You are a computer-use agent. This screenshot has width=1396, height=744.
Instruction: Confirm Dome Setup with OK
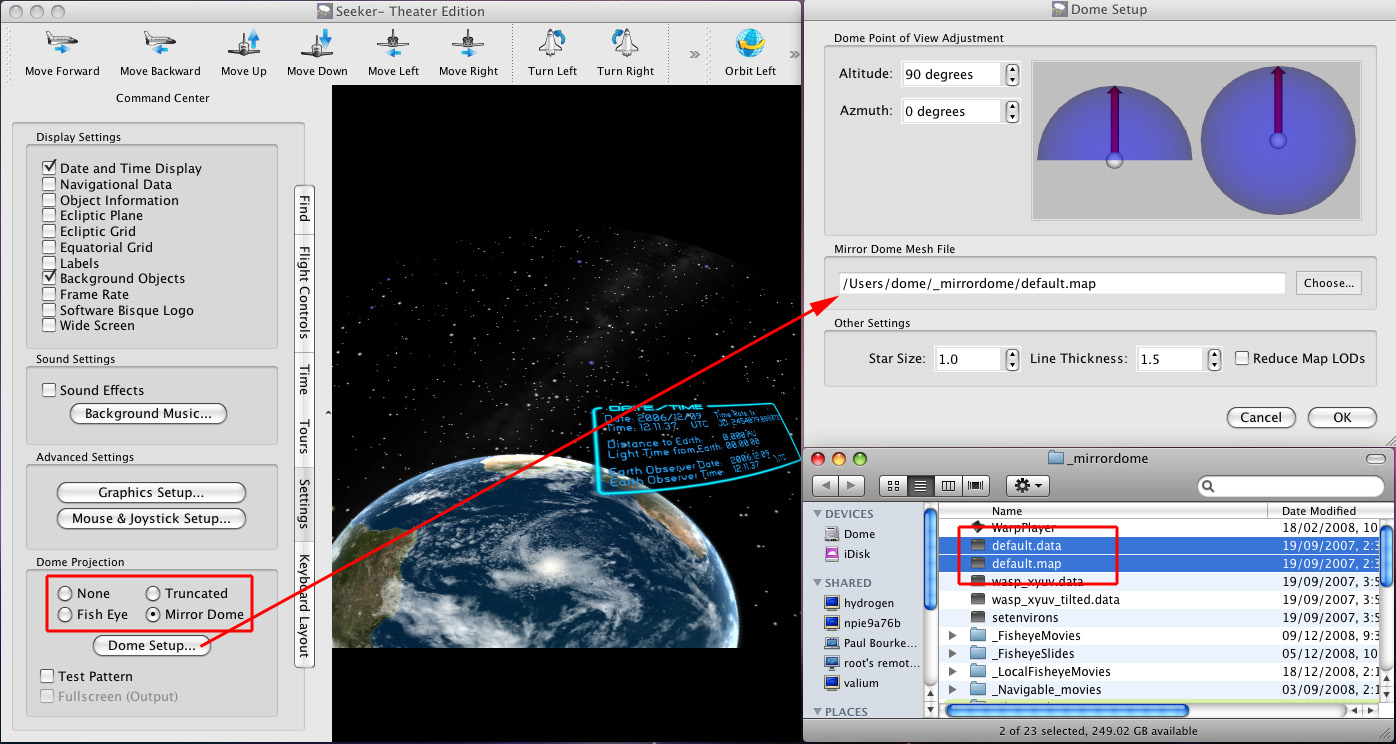(1342, 418)
